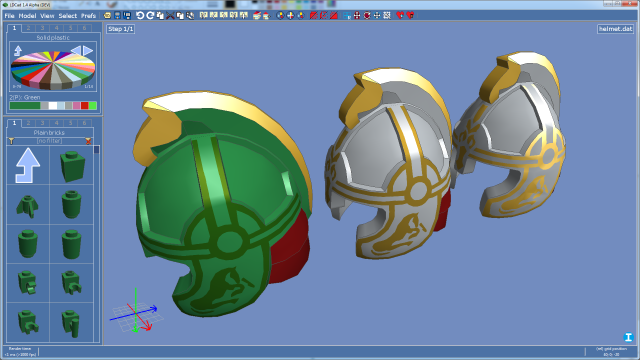Click the blue info icon in the viewport corner

tap(628, 337)
